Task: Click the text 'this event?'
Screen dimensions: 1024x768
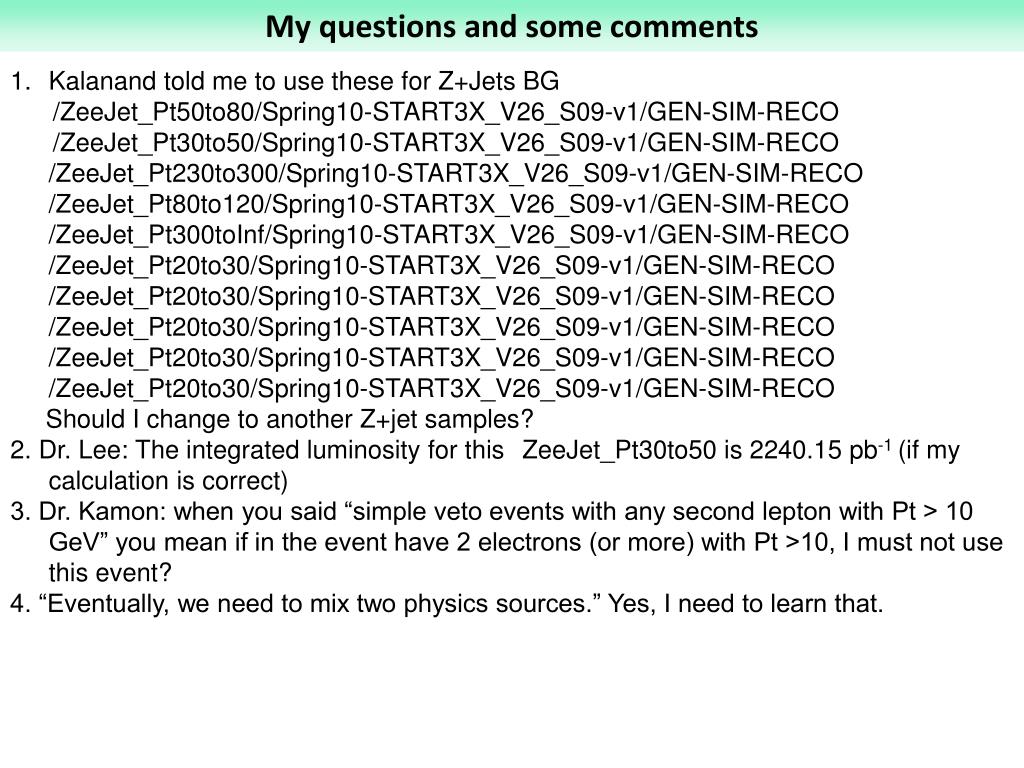Action: click(110, 573)
